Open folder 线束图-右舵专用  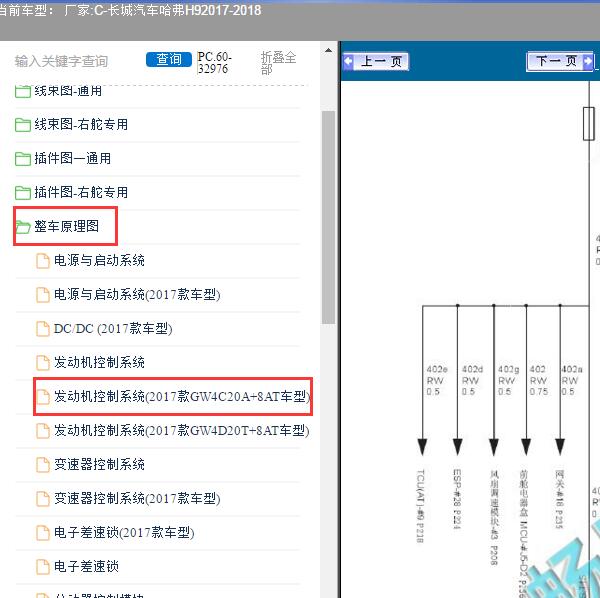coord(81,124)
